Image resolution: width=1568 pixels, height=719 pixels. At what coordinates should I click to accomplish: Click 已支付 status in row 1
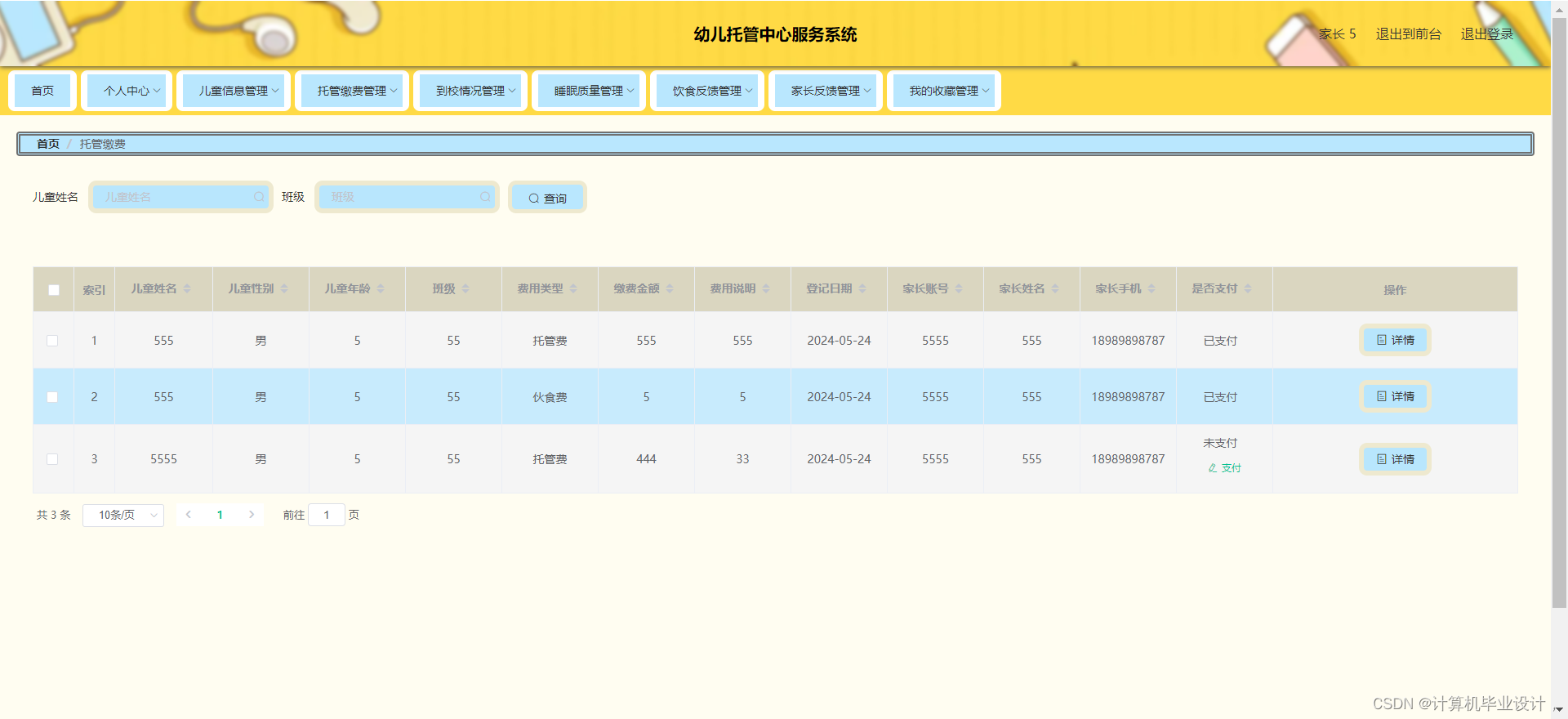pos(1220,341)
